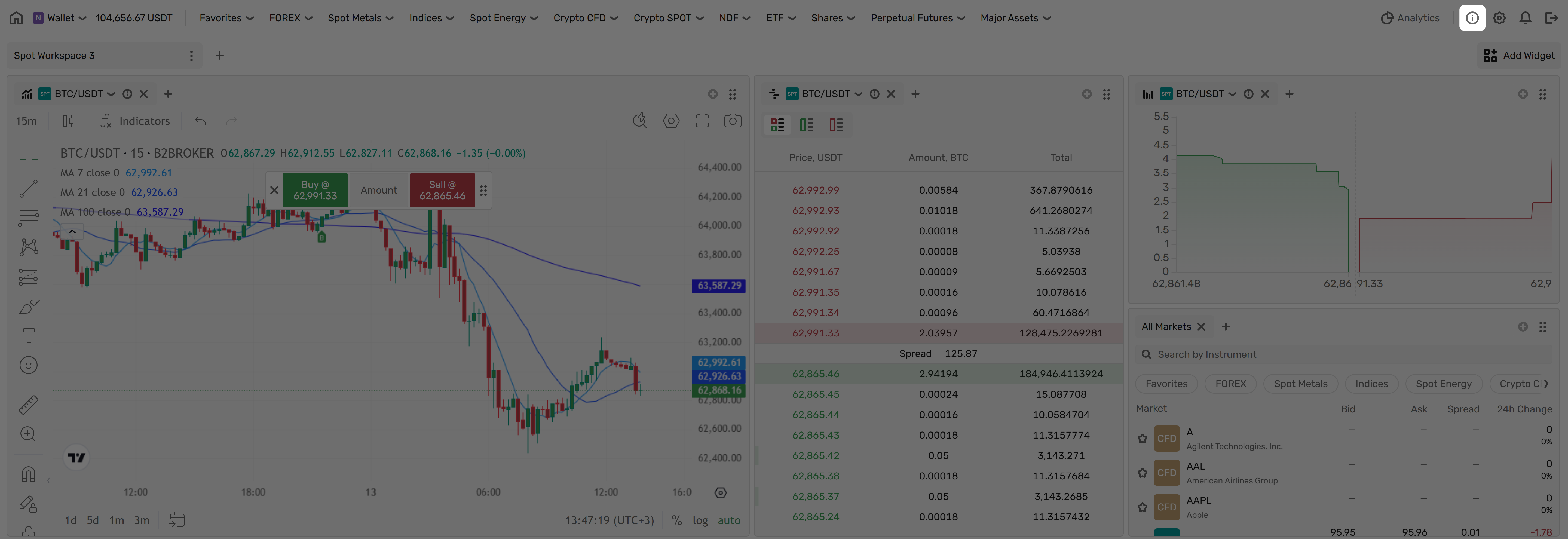Toggle percent scale
The height and width of the screenshot is (539, 1568).
676,520
